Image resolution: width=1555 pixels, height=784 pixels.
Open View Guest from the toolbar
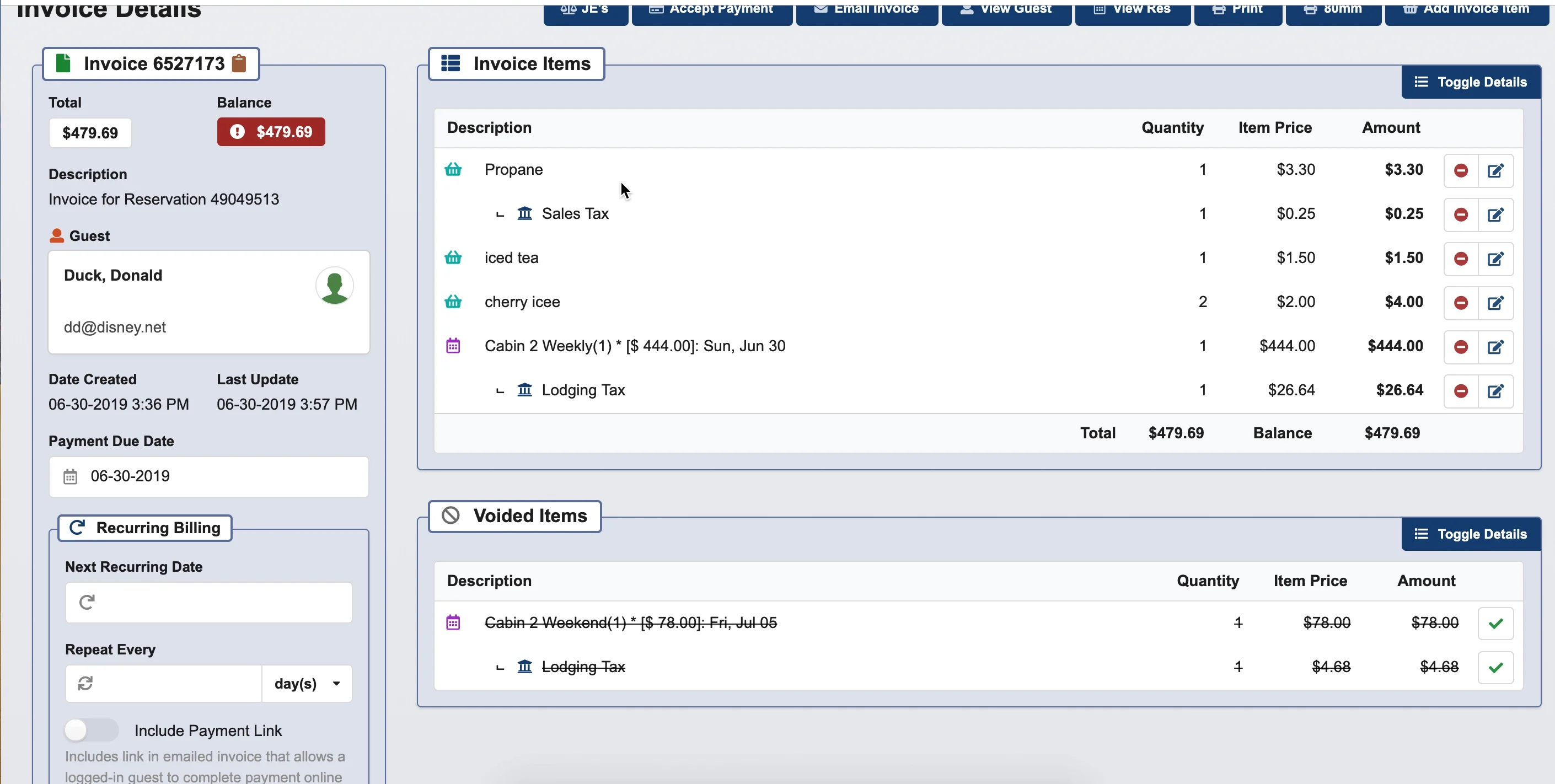point(1006,8)
